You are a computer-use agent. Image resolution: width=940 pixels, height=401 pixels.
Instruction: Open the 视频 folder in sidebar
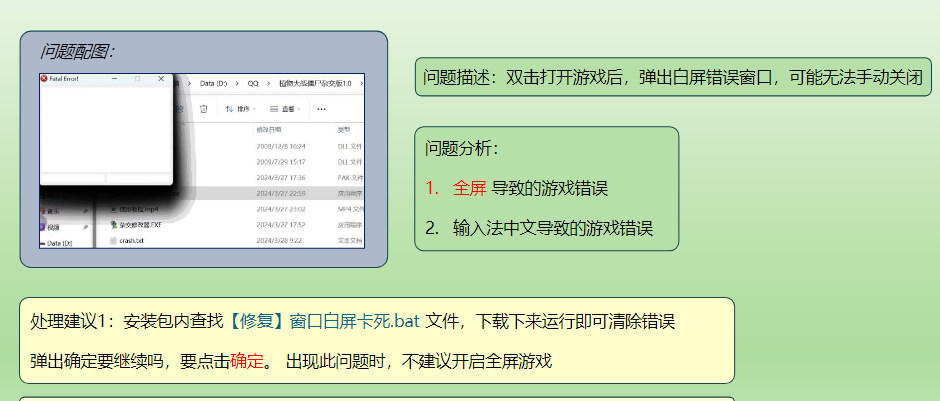52,227
